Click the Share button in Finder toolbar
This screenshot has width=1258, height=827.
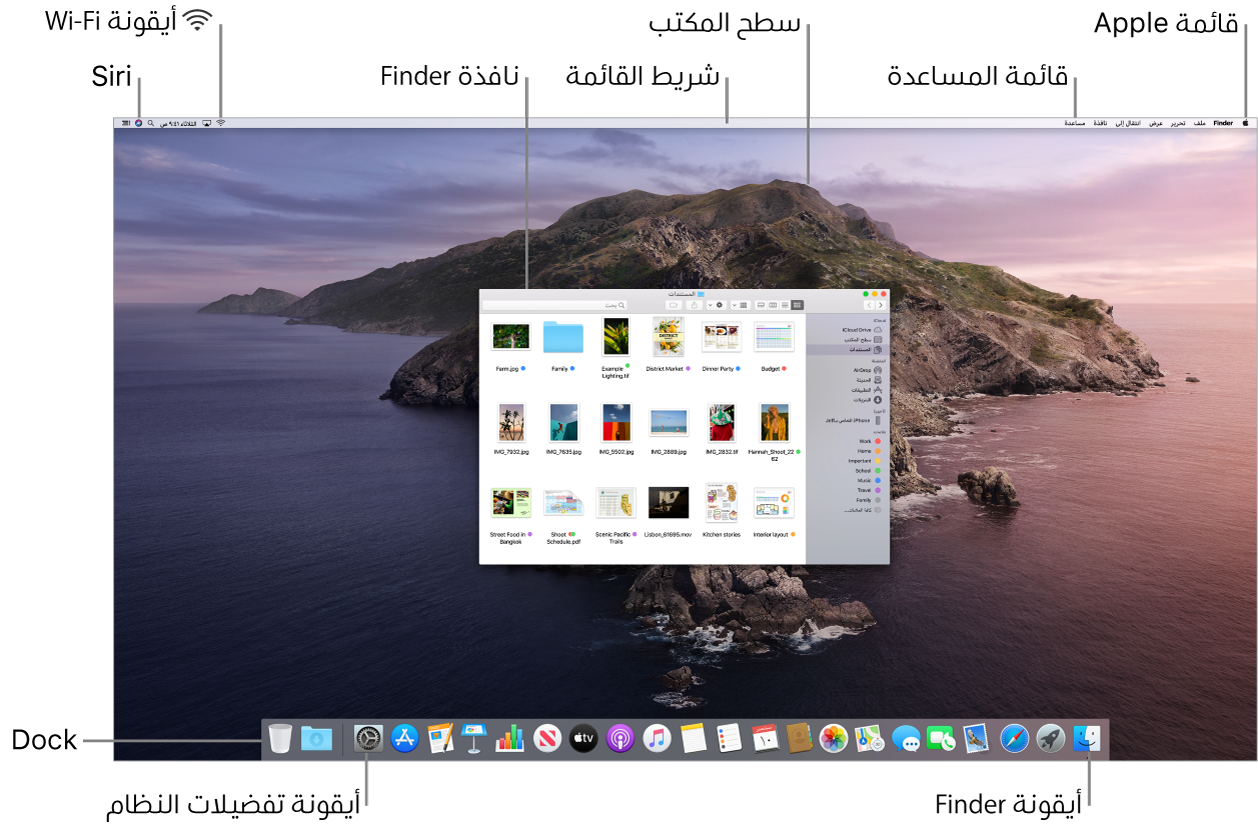pos(694,305)
